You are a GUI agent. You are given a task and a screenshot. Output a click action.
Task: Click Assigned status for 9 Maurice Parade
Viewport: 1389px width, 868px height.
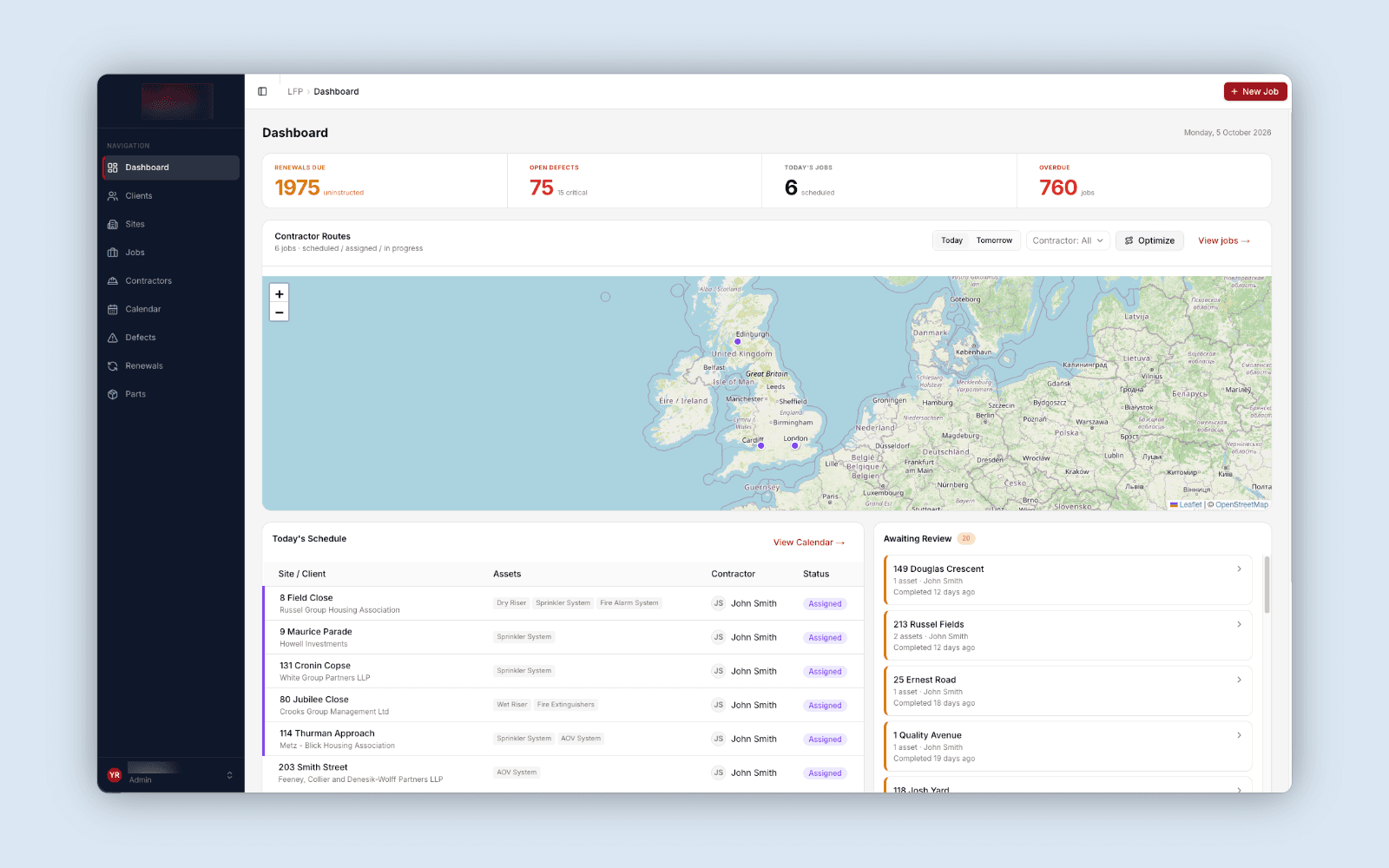pos(825,637)
